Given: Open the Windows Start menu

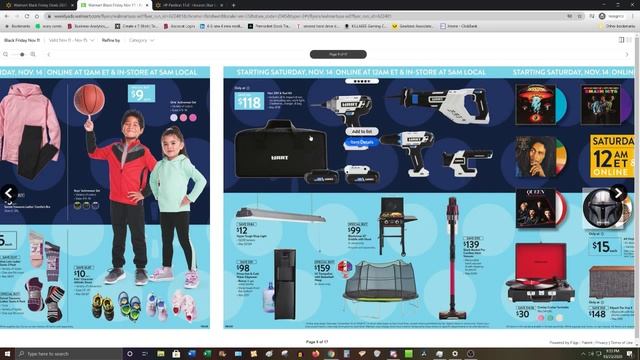Looking at the screenshot, I should 7,354.
